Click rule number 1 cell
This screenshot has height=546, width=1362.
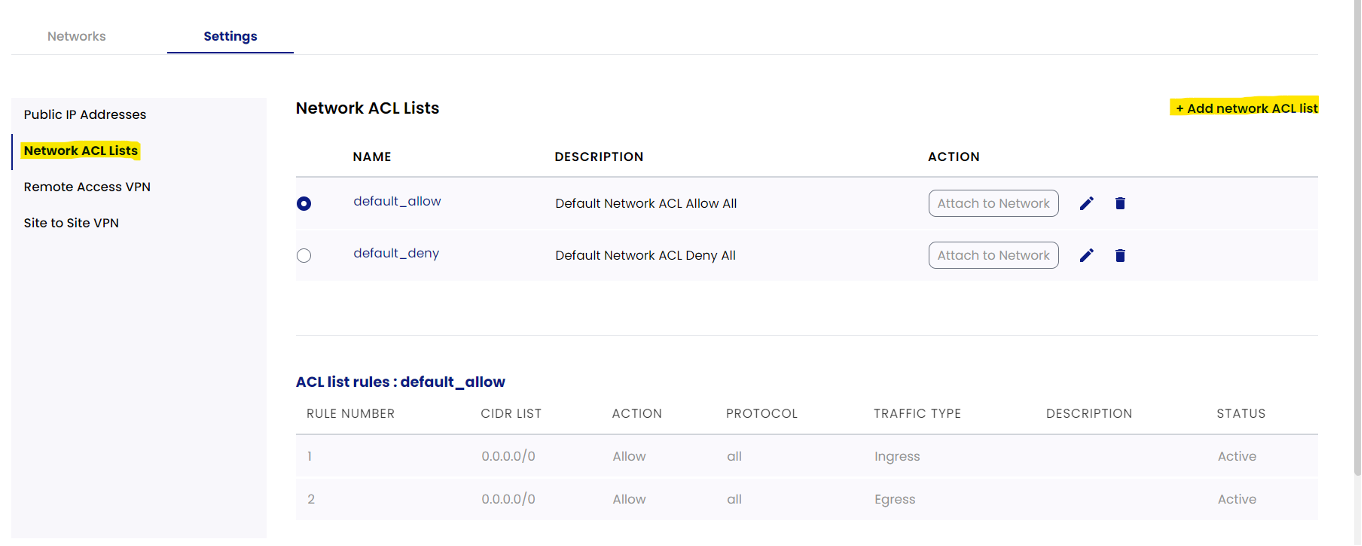click(x=310, y=456)
